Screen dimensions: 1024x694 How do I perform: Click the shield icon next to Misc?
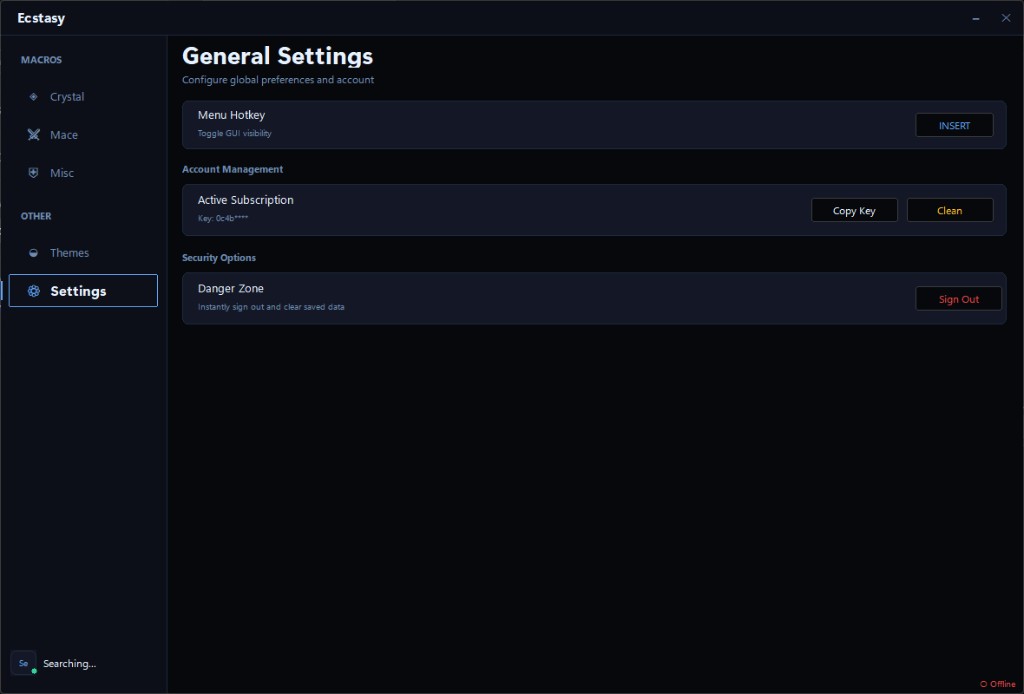(x=33, y=172)
